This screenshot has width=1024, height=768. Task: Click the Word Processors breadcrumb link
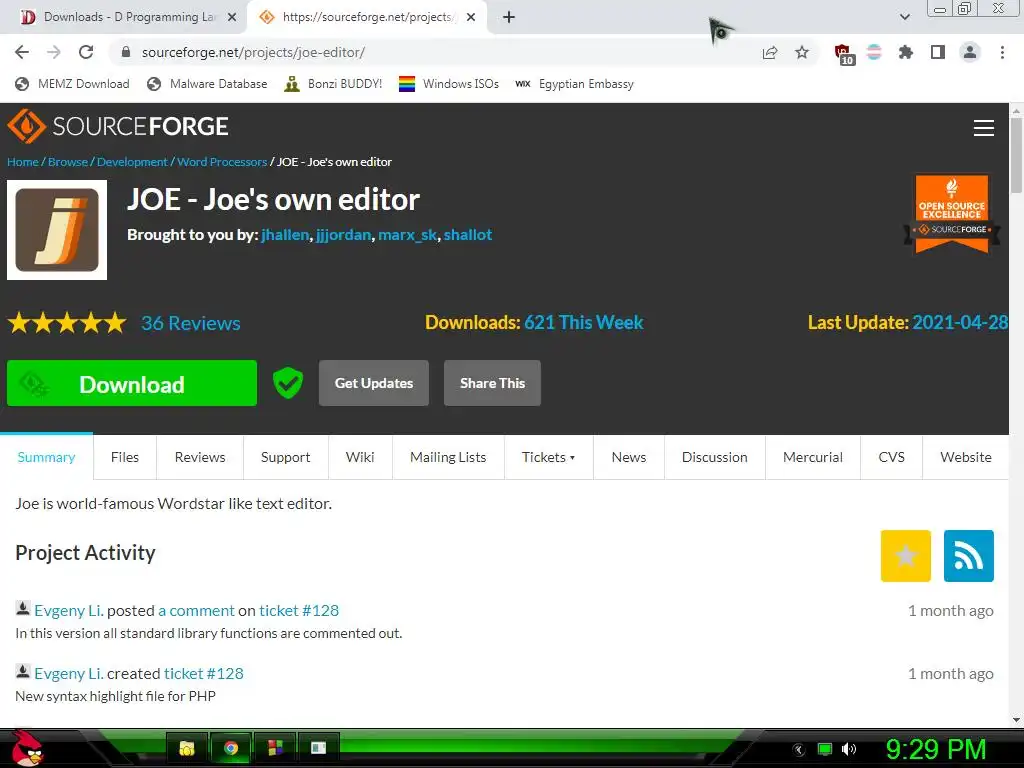coord(222,162)
